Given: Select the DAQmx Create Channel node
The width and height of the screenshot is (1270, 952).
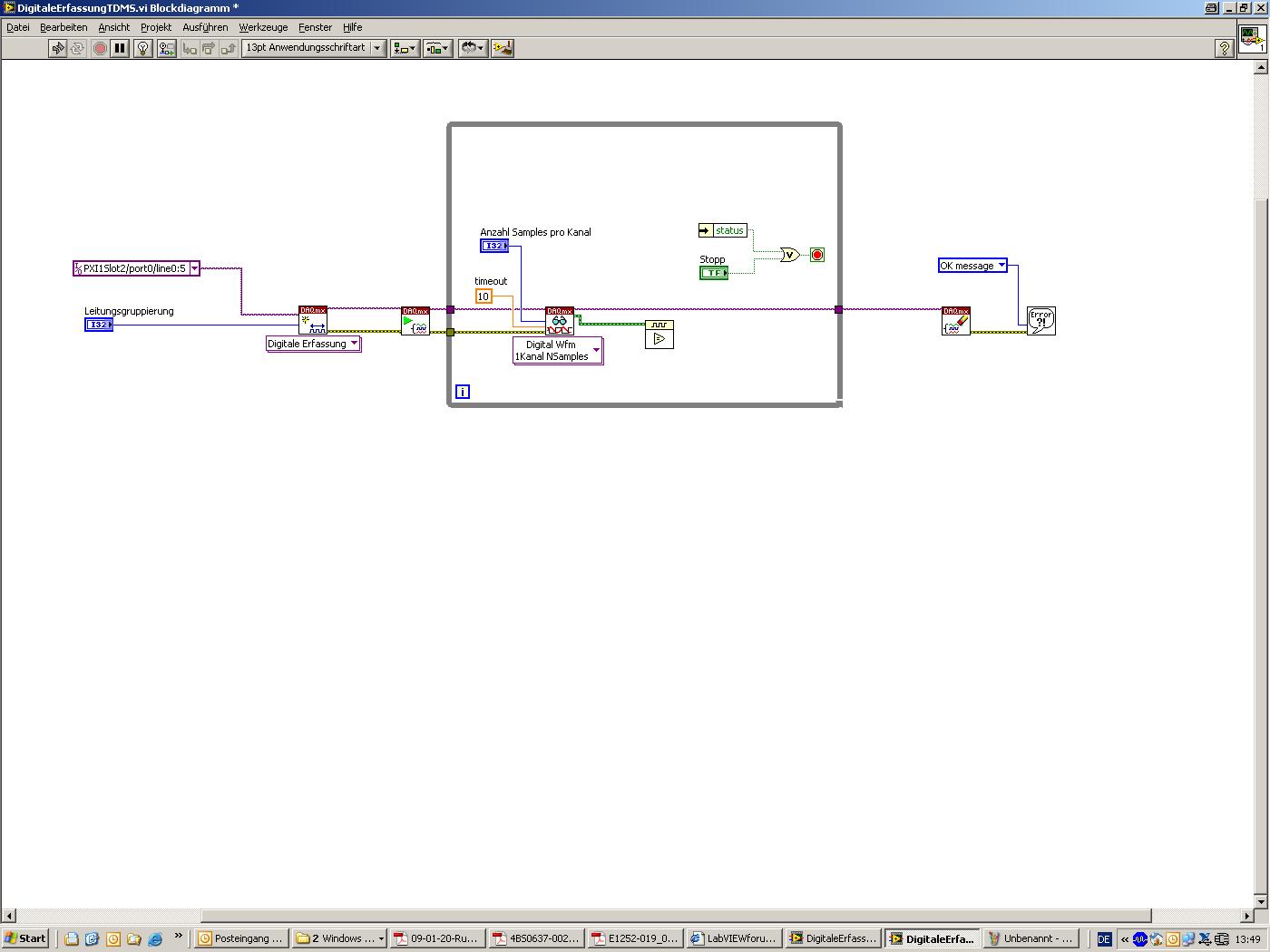Looking at the screenshot, I should (313, 321).
